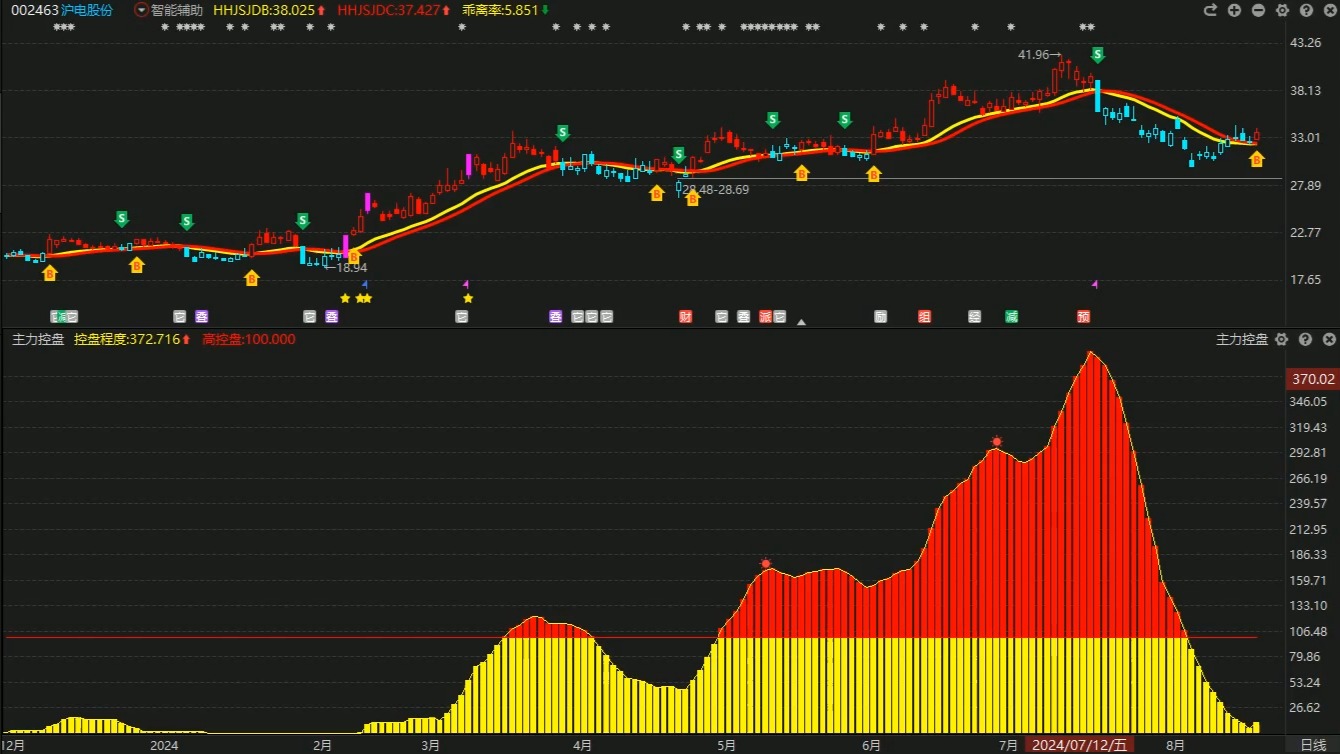Screen dimensions: 1340x754
Task: Click the red 派 dividend event marker
Action: pyautogui.click(x=766, y=317)
